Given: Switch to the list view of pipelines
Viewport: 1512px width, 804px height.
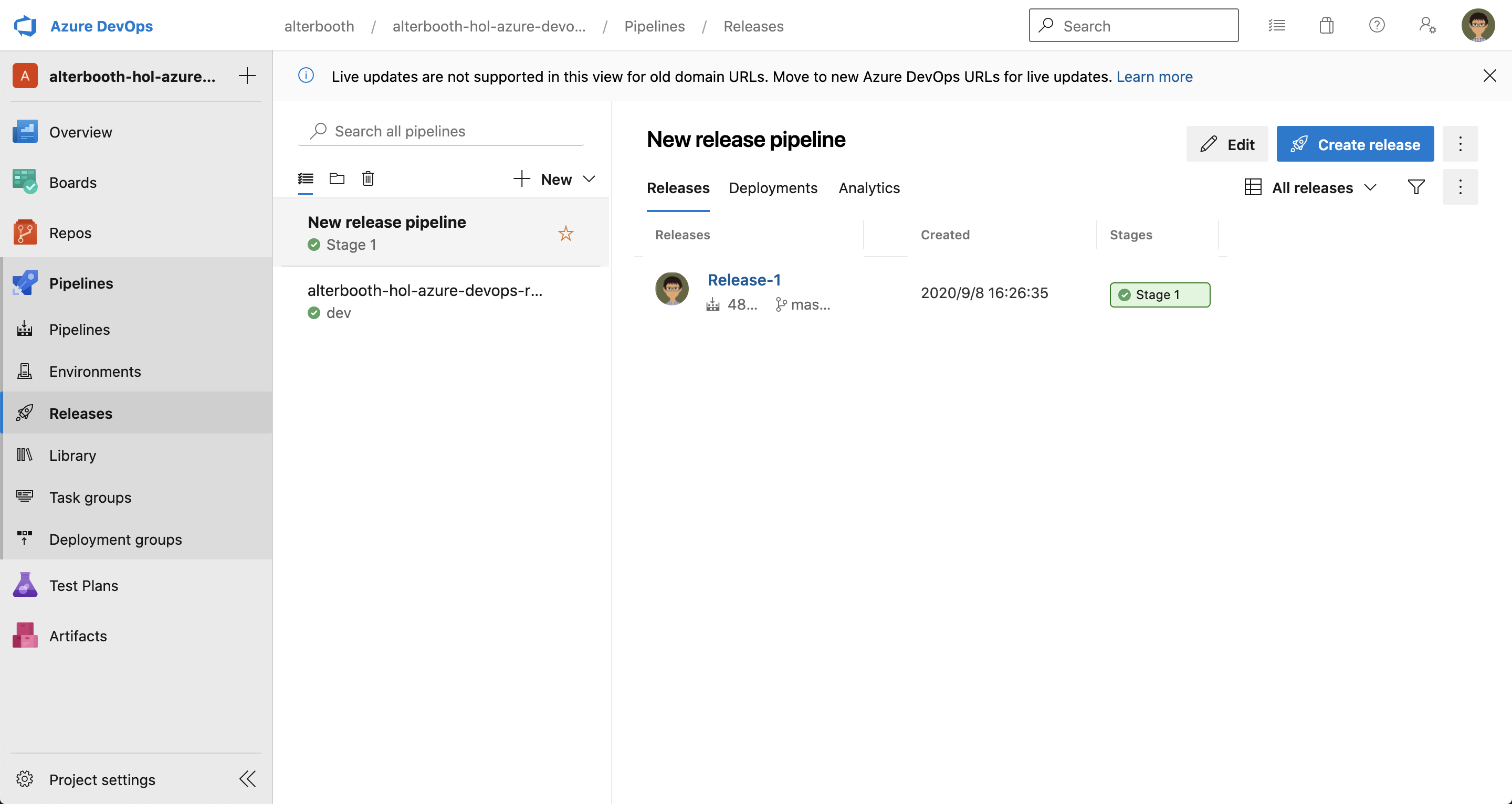Looking at the screenshot, I should [305, 178].
